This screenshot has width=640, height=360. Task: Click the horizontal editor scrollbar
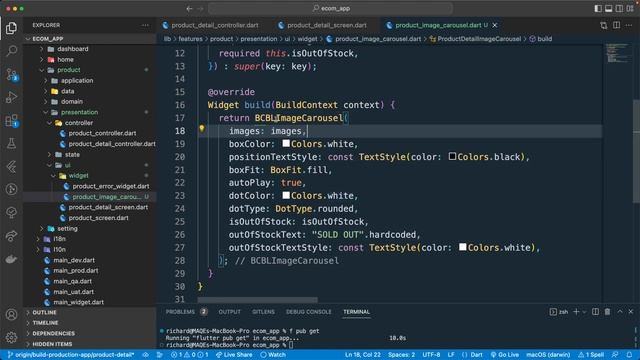(258, 300)
